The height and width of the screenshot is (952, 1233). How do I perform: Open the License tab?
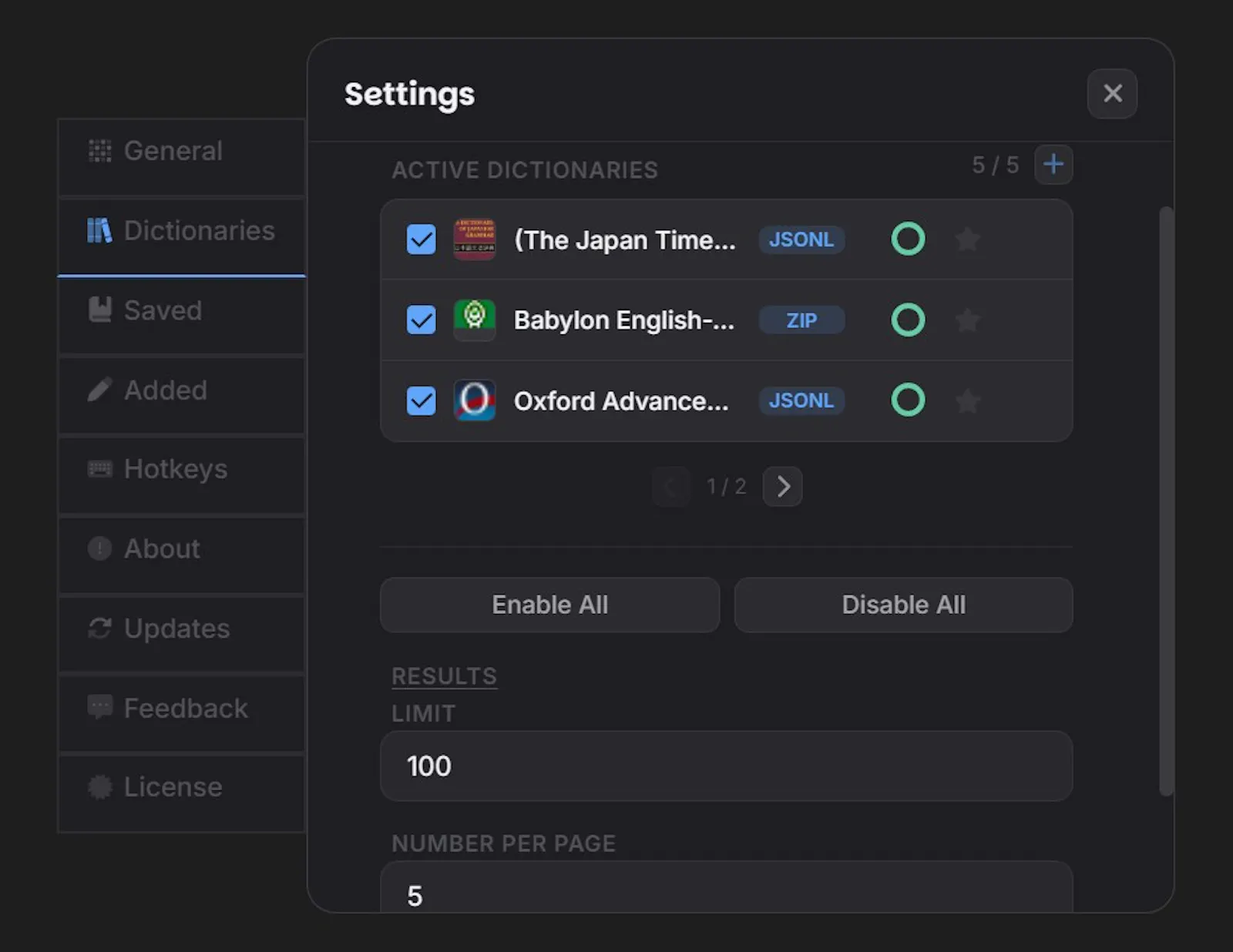[x=182, y=793]
